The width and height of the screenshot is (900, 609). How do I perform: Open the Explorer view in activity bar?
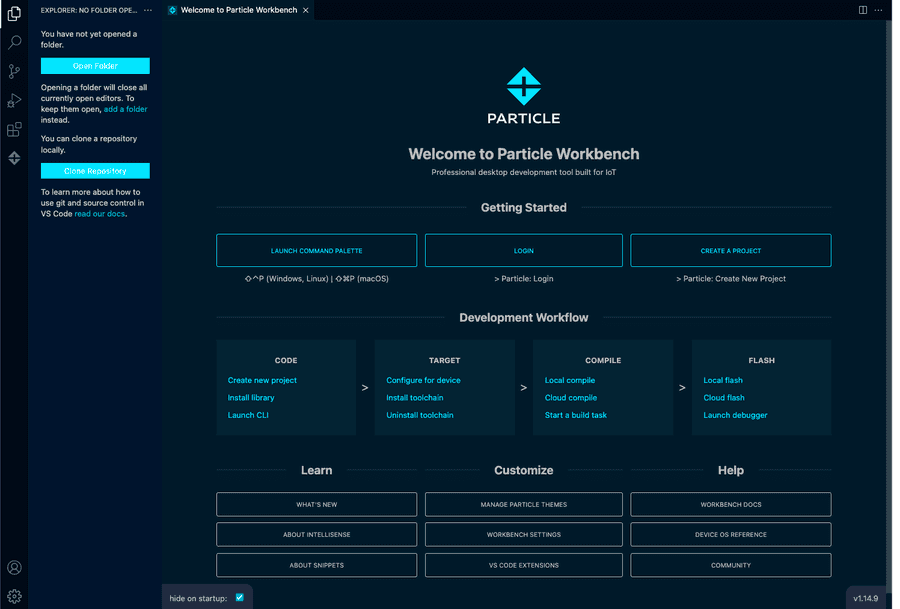tap(14, 13)
